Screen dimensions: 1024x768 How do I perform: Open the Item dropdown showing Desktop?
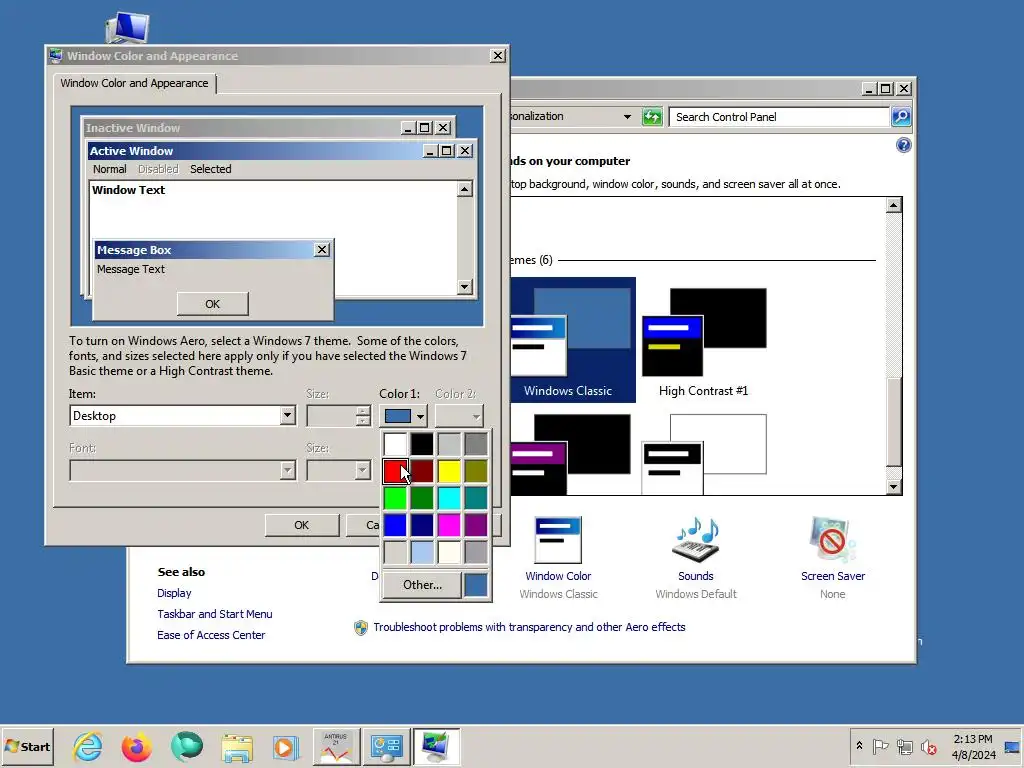[183, 416]
